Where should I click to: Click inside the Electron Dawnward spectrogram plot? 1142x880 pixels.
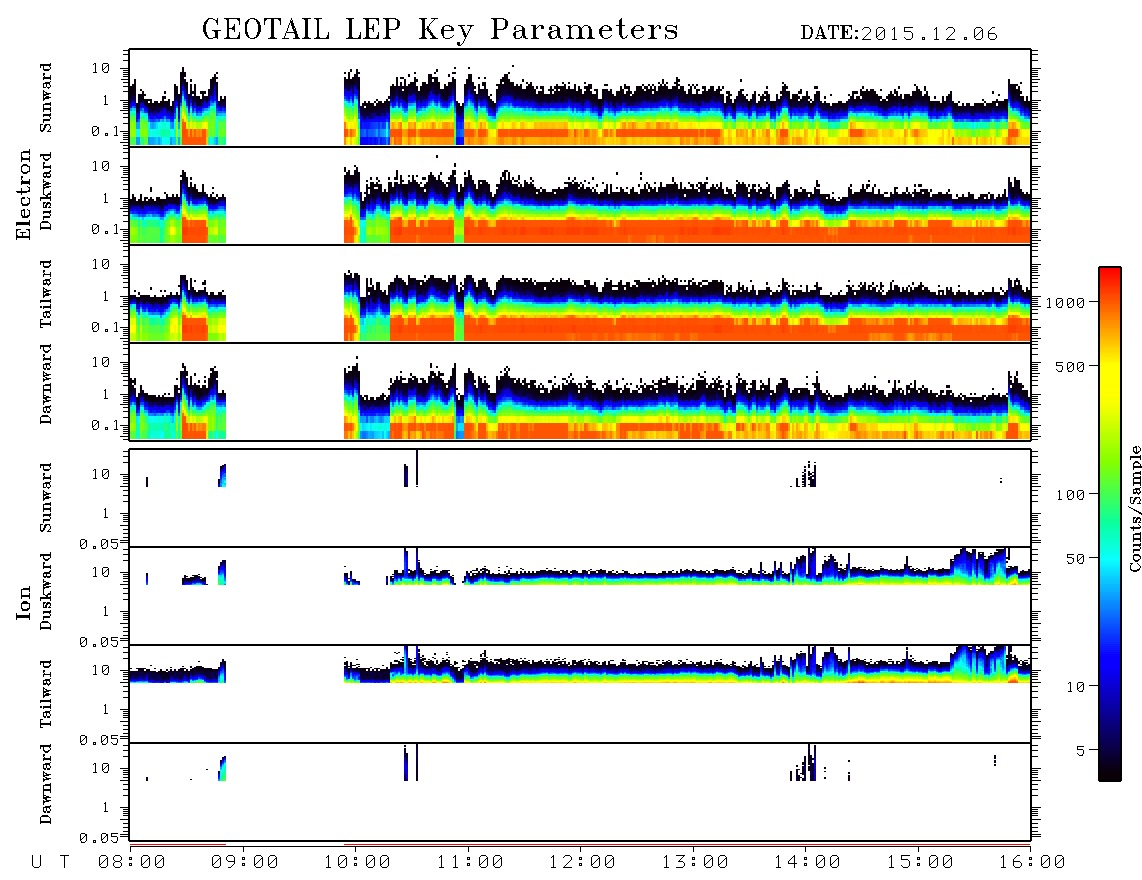click(x=580, y=391)
